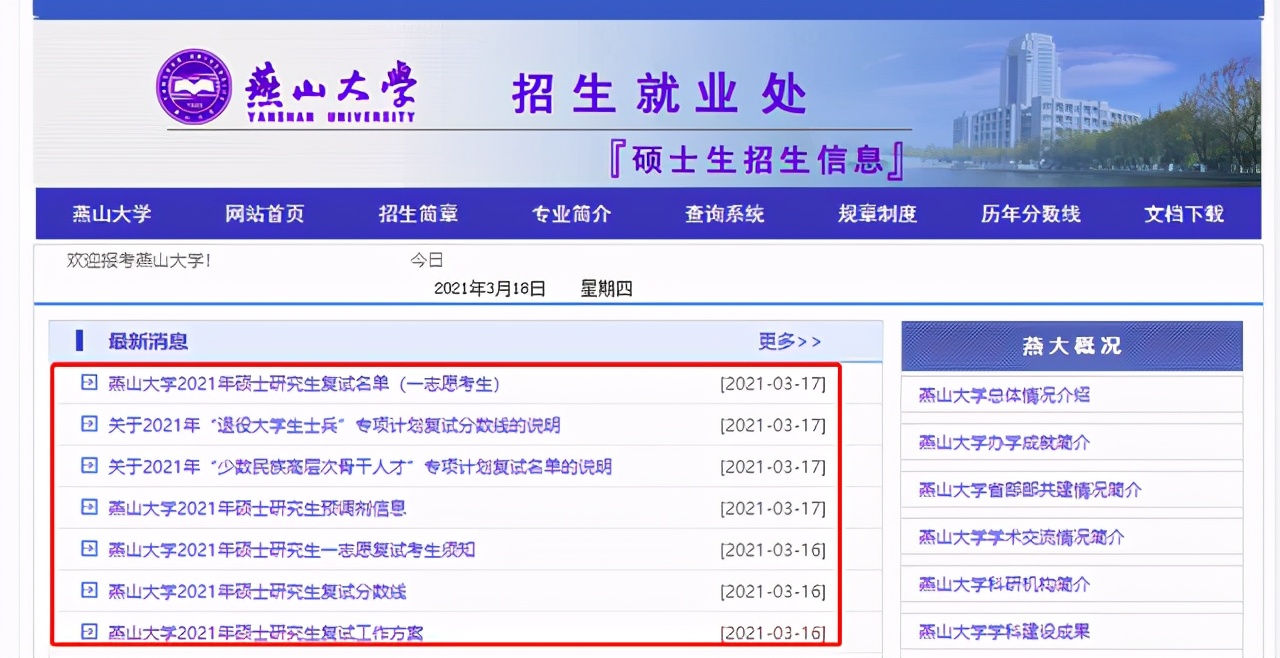Open the 更多>> link for latest news
The image size is (1280, 658).
pos(789,341)
